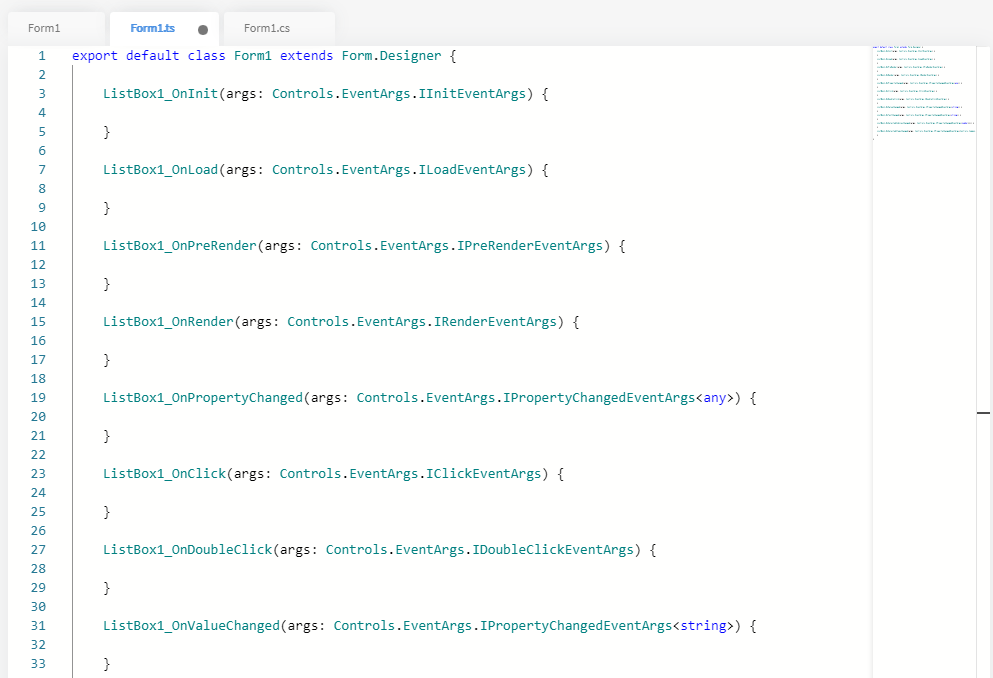Click the 'string' type keyword on line 31
The width and height of the screenshot is (993, 678).
(x=703, y=626)
